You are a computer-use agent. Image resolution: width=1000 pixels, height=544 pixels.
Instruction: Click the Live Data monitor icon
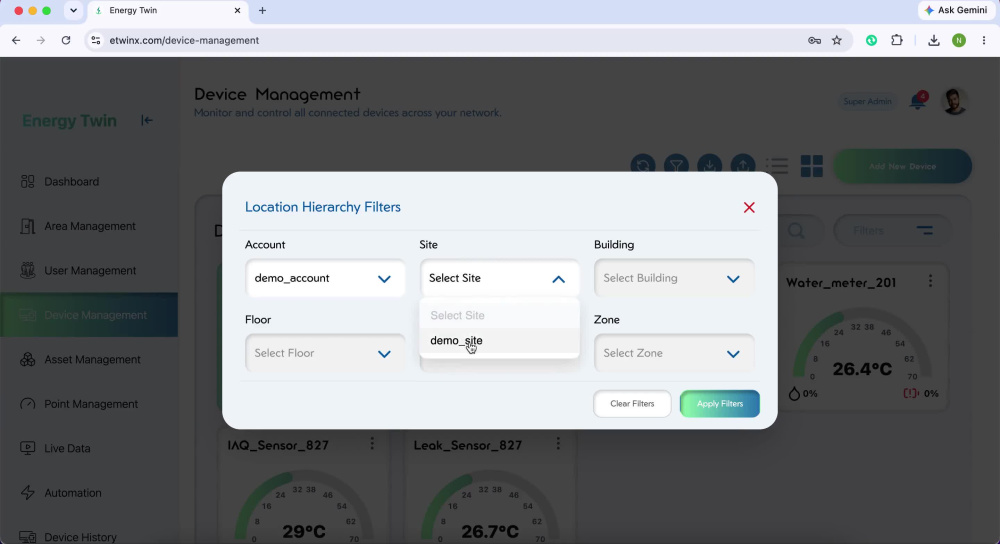[27, 448]
